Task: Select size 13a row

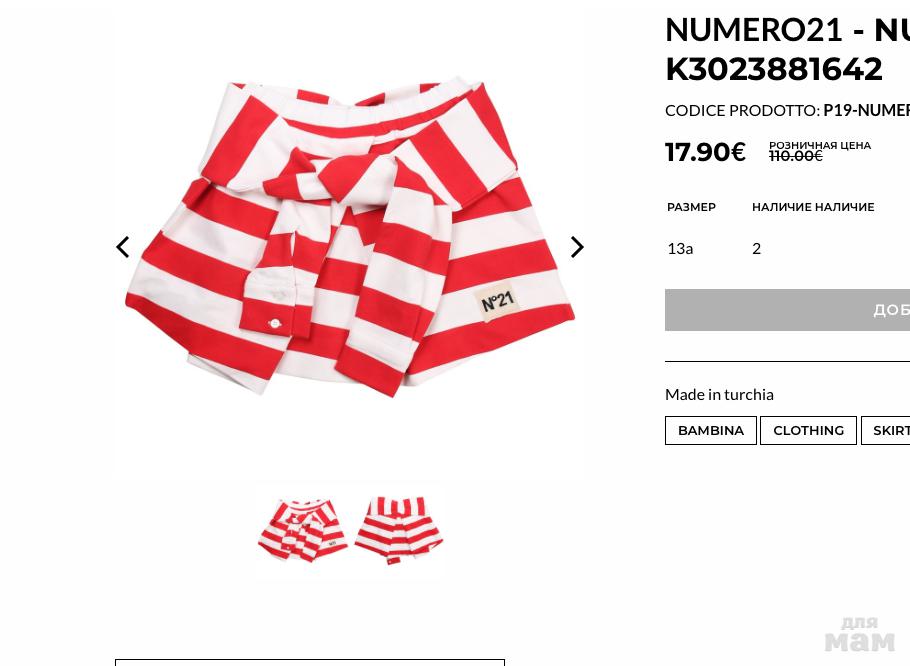Action: 788,248
